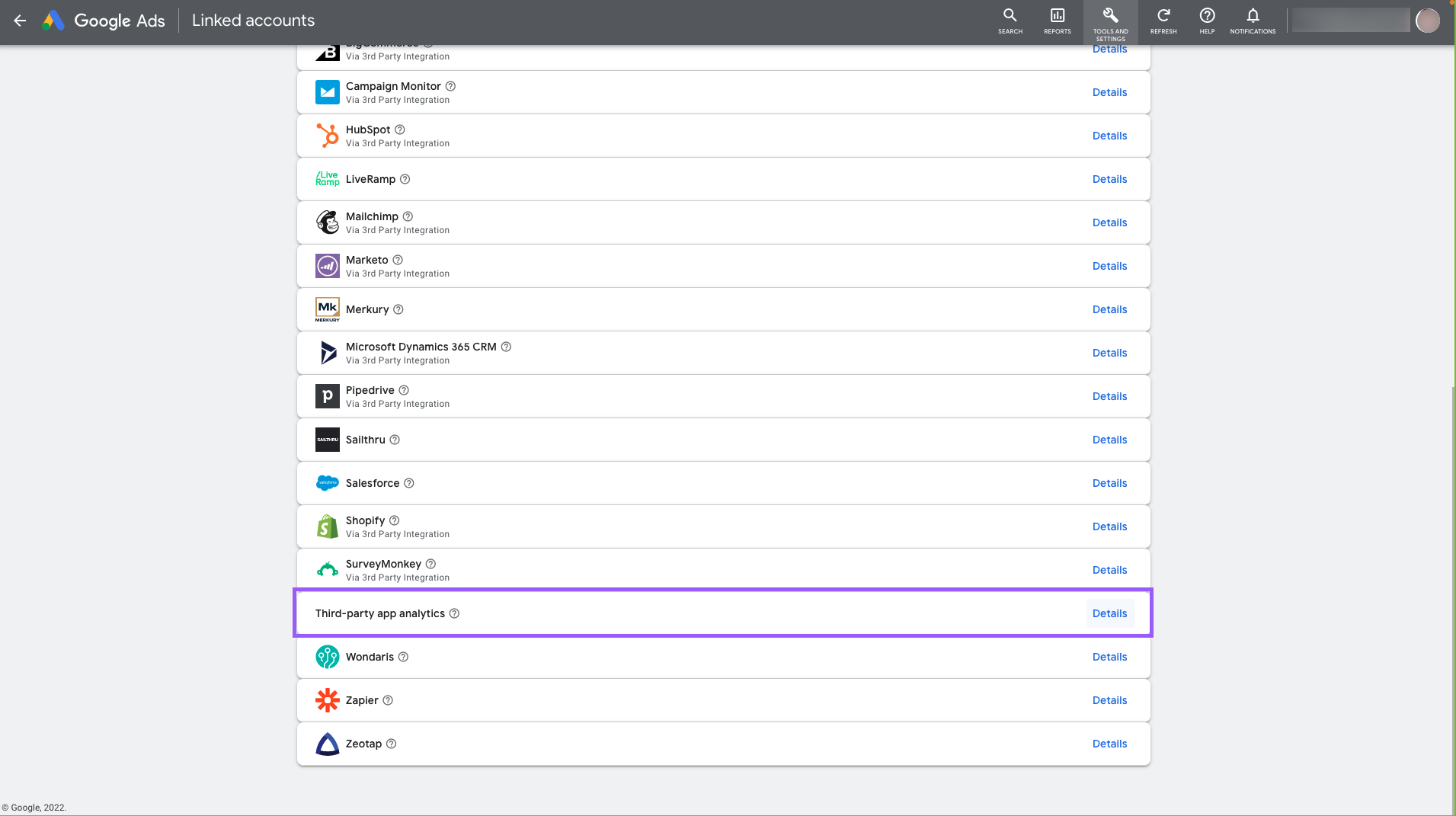Click the Zapier logo icon
Screen dimensions: 1456x816
(328, 700)
